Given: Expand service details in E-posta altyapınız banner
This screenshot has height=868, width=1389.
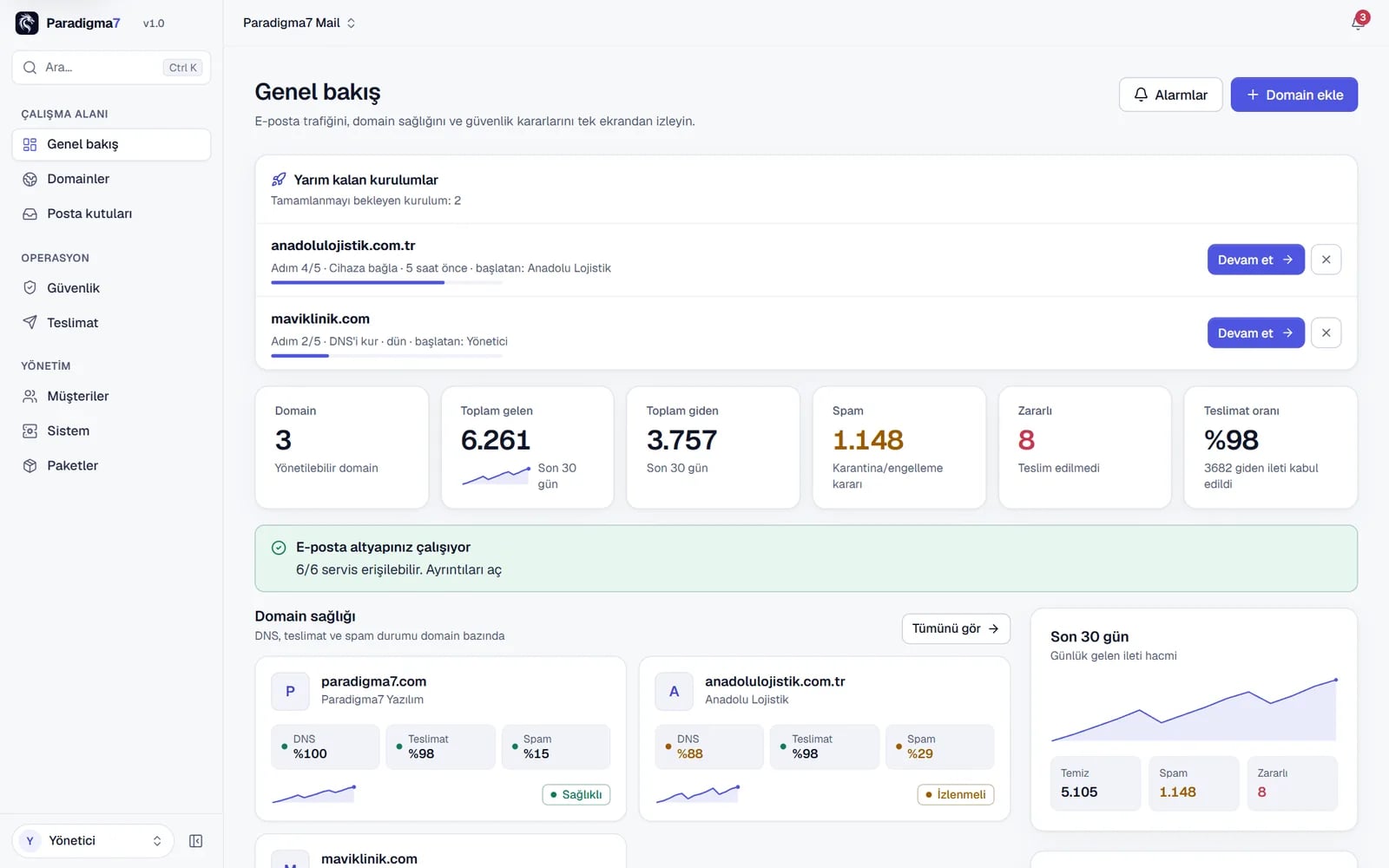Looking at the screenshot, I should [398, 569].
